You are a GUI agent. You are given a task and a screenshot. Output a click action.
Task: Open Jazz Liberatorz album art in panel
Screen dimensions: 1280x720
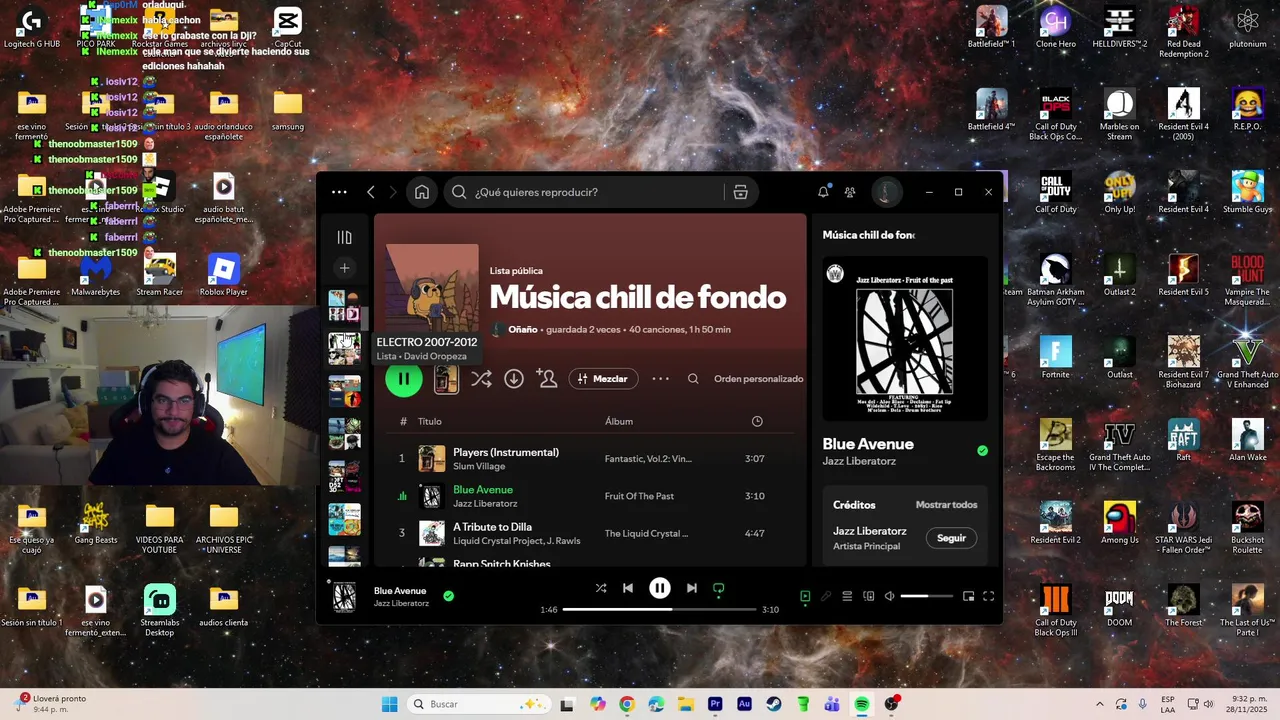(905, 339)
